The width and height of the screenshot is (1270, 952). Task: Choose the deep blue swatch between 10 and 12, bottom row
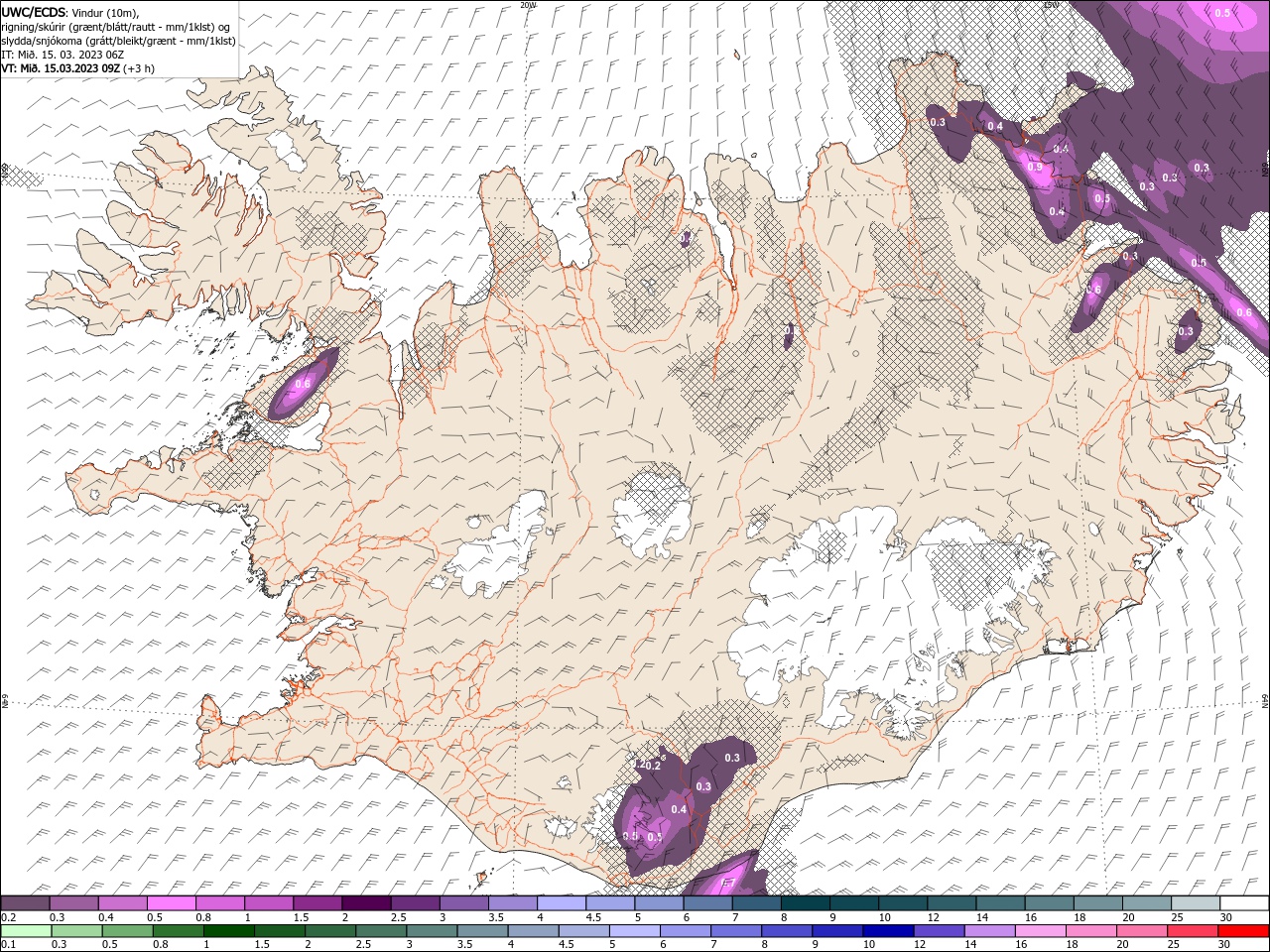887,931
